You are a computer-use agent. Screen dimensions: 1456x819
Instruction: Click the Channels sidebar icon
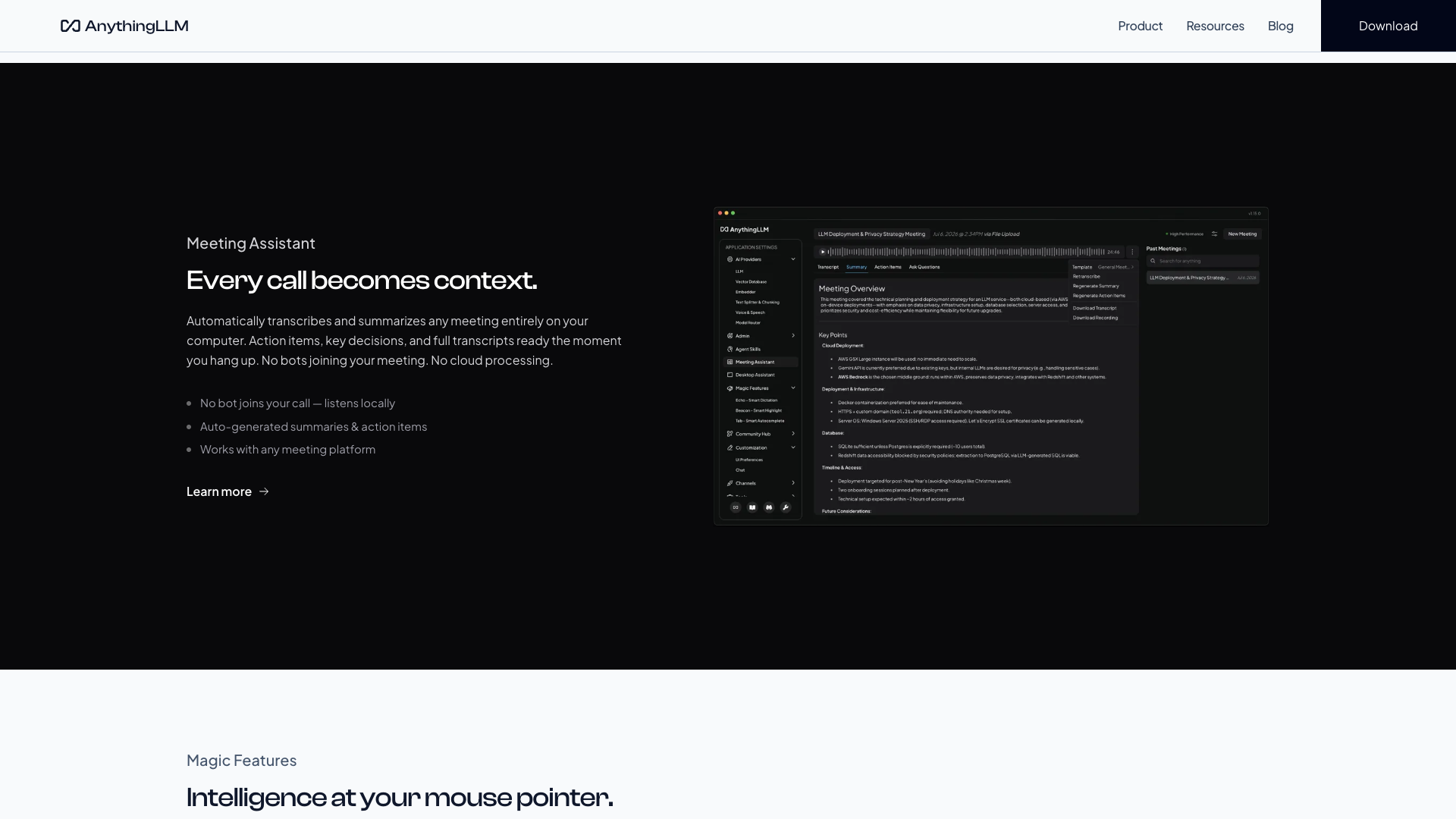[730, 483]
